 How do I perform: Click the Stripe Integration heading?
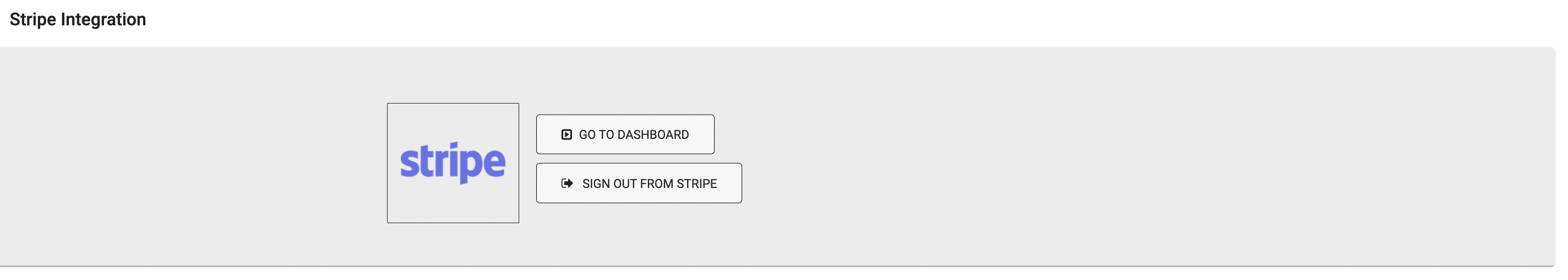coord(78,19)
